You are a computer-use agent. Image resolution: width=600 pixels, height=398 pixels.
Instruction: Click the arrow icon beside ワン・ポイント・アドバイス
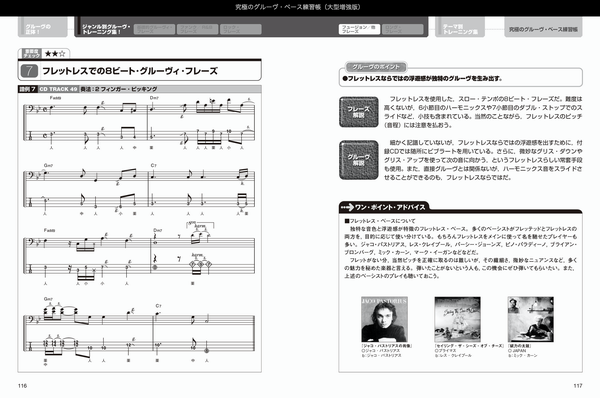347,207
